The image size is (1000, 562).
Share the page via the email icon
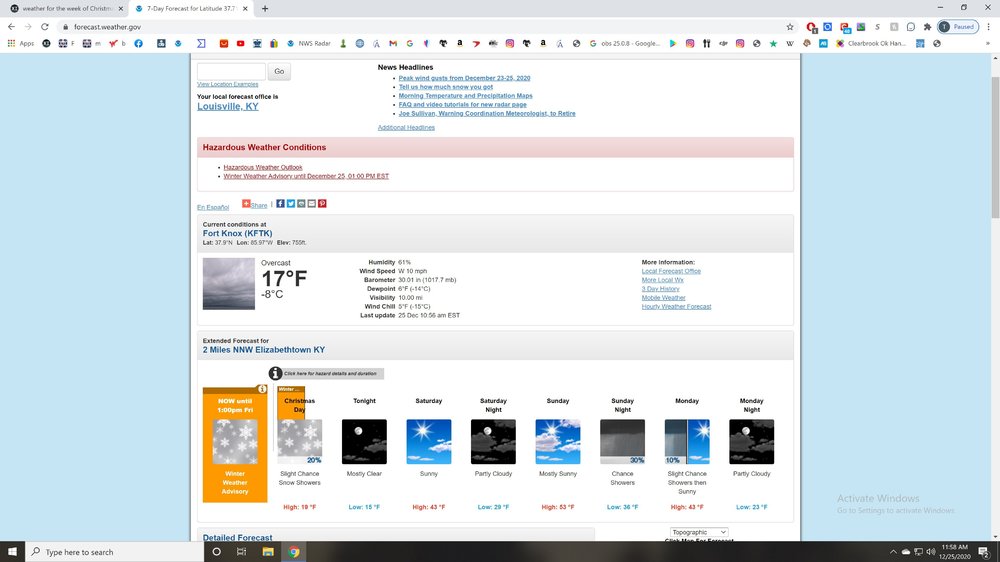coord(312,204)
